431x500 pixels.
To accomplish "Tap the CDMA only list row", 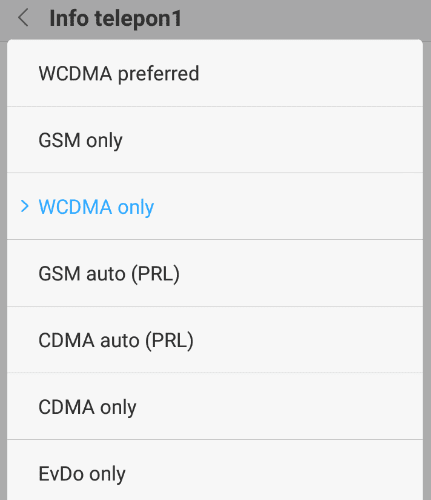I will click(x=215, y=406).
